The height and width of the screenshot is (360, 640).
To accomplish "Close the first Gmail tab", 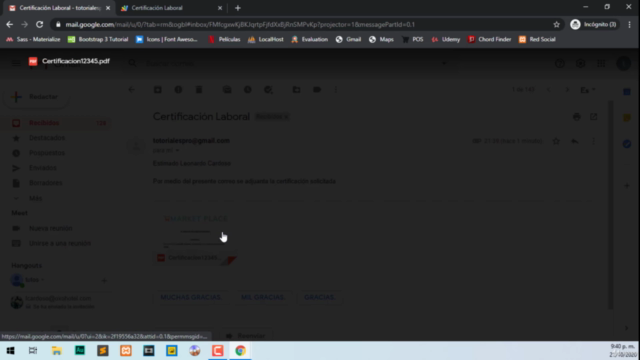I will click(x=108, y=8).
